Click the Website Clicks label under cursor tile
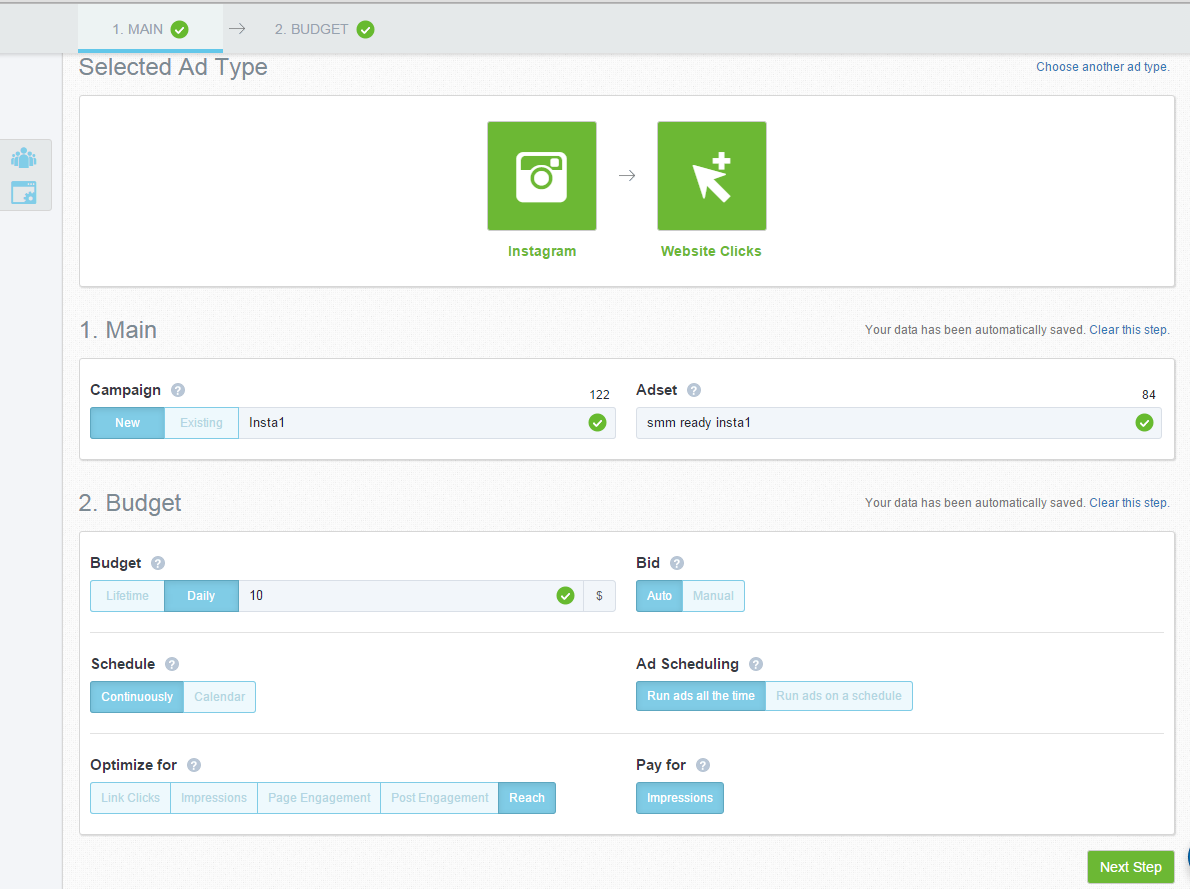 click(711, 251)
